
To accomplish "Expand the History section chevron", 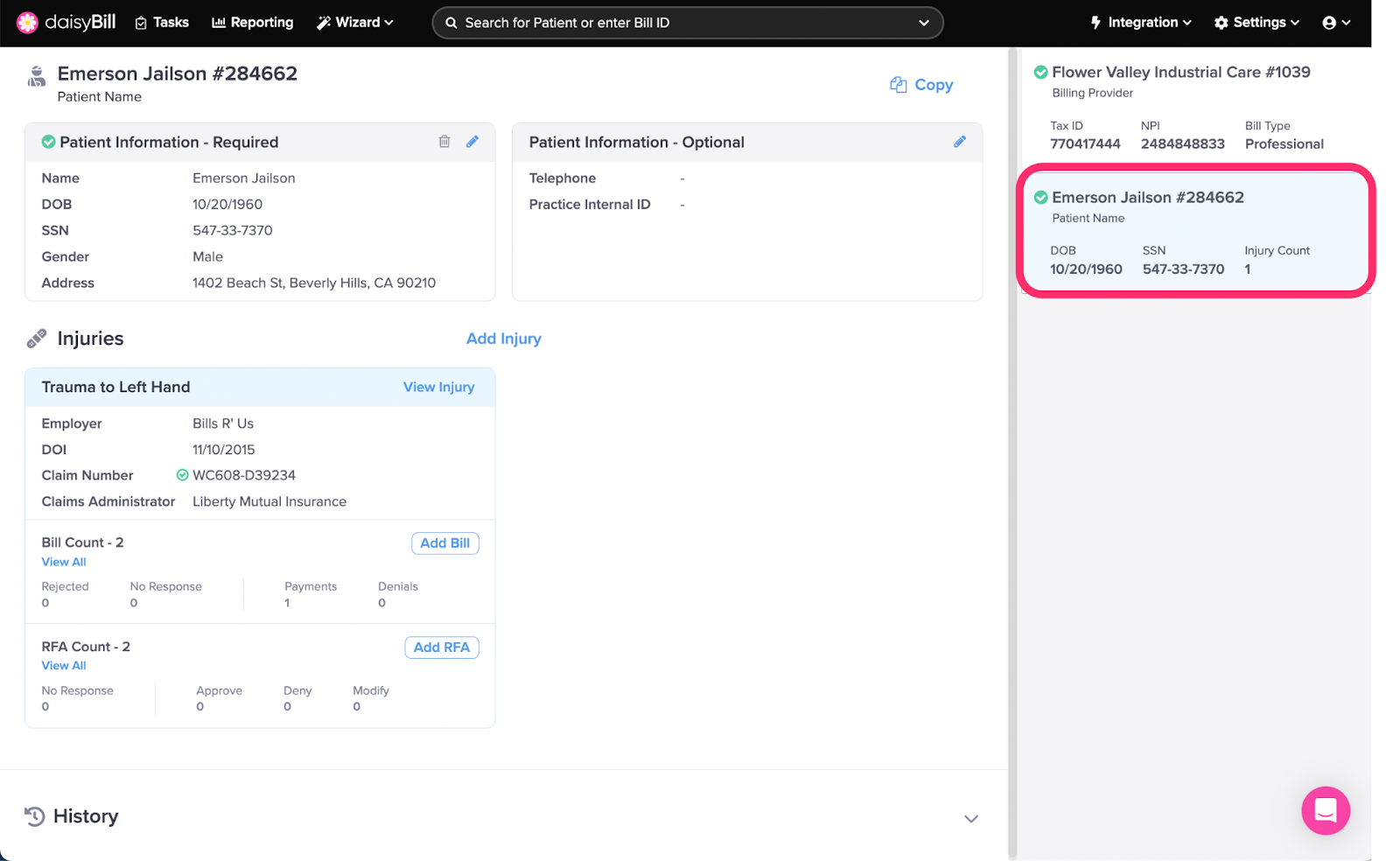I will tap(970, 819).
